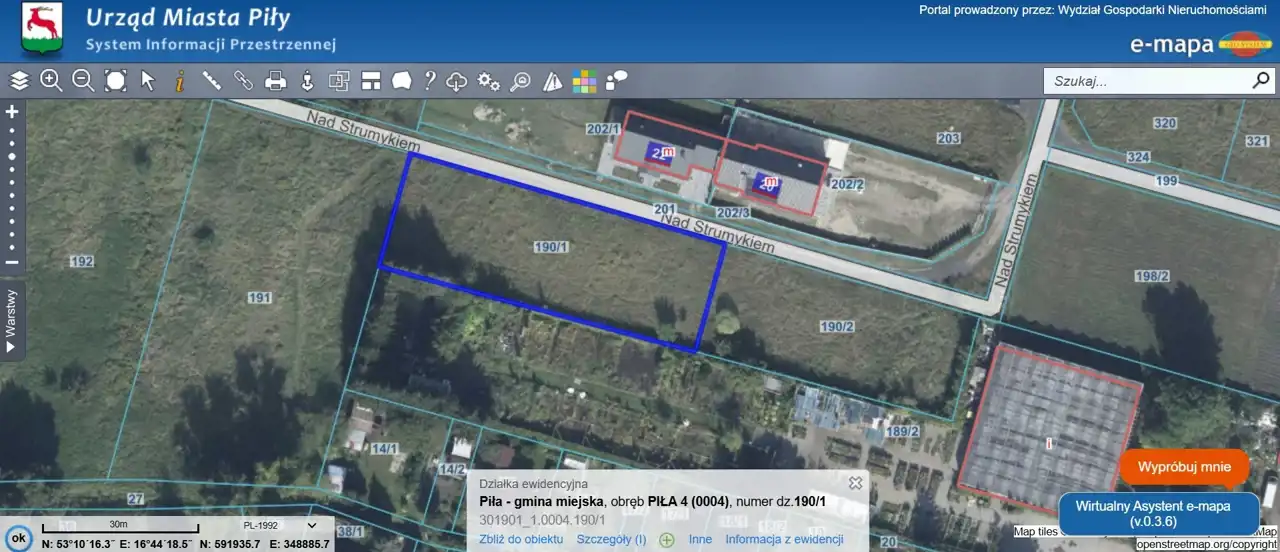Expand details with the green plus icon

666,540
